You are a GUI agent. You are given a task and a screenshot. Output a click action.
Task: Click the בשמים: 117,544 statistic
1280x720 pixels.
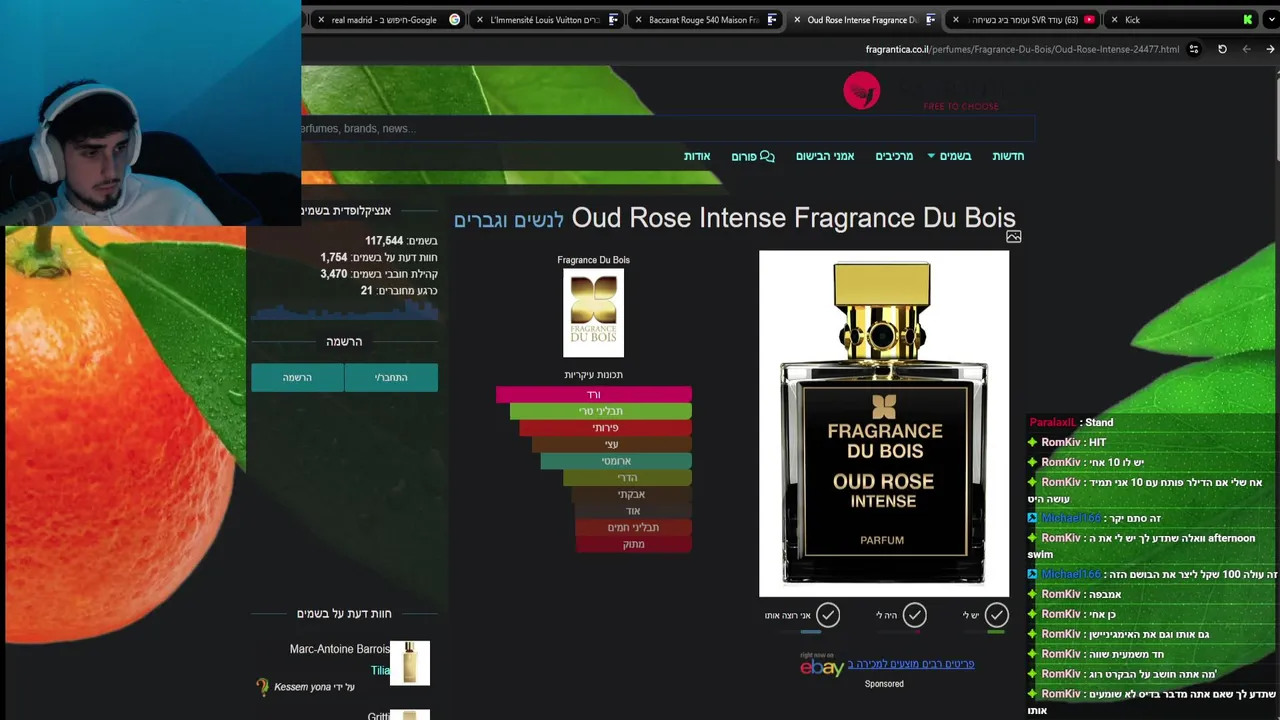(401, 241)
